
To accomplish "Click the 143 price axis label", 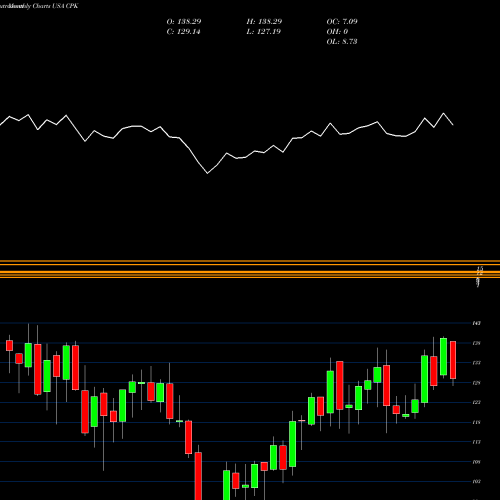I will [476, 323].
